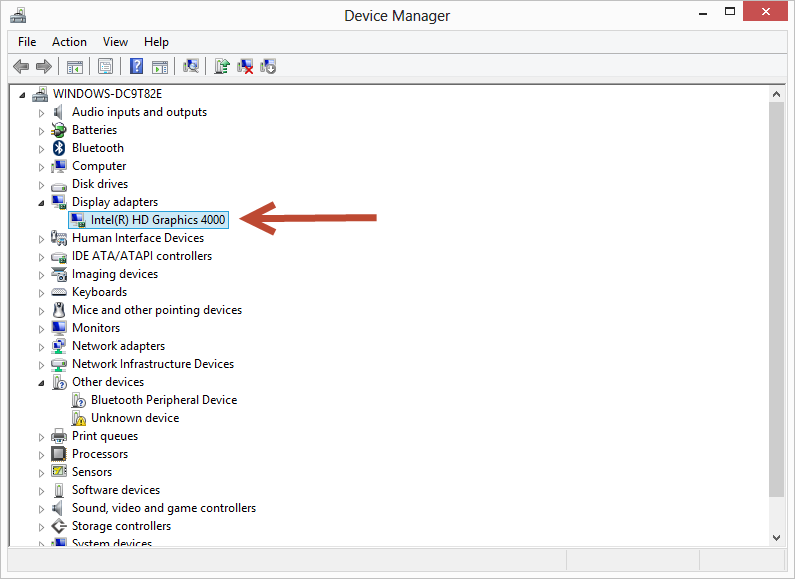
Task: Open the View menu
Action: [x=115, y=42]
